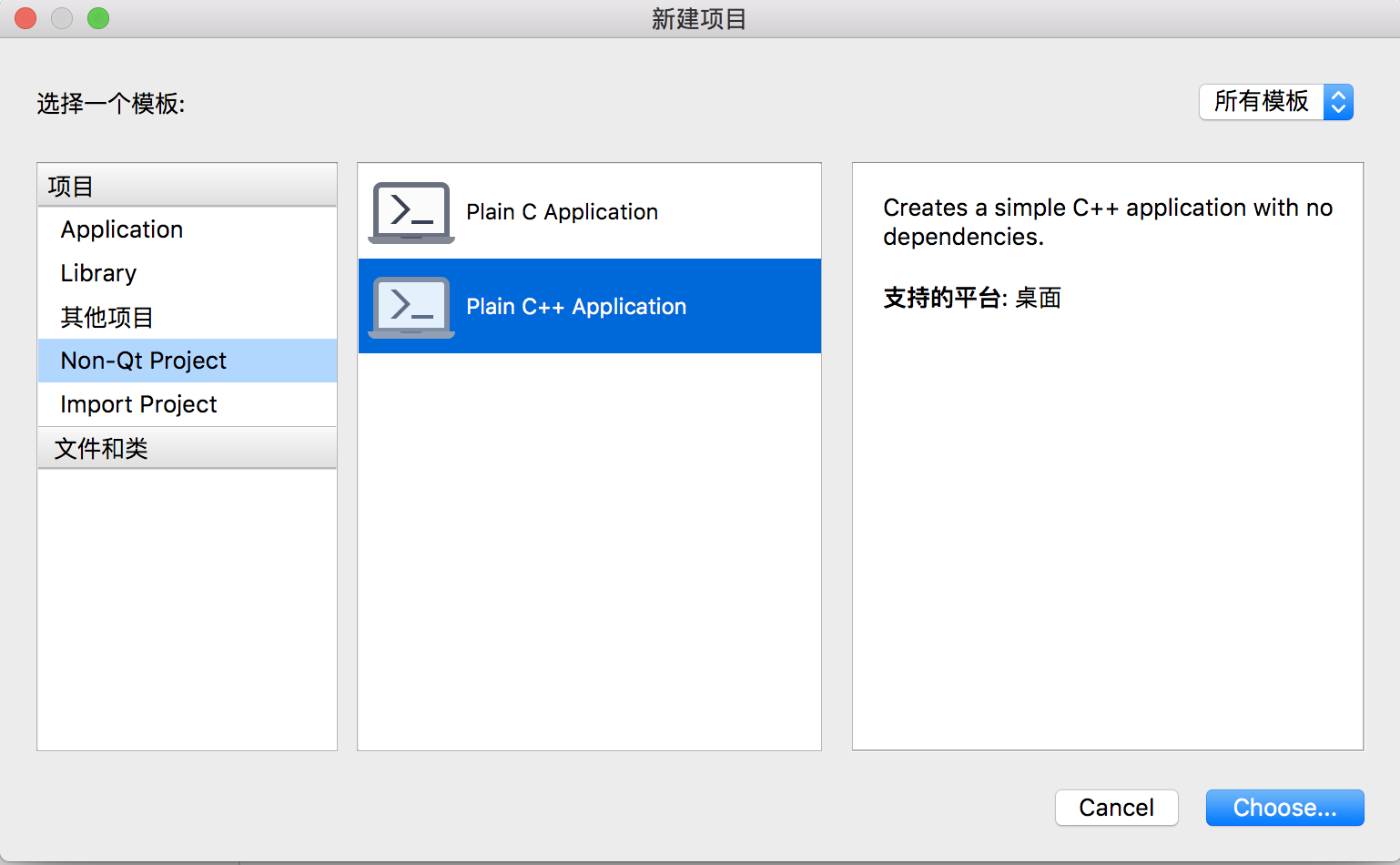Viewport: 1400px width, 865px height.
Task: Select the Library project category
Action: (x=97, y=273)
